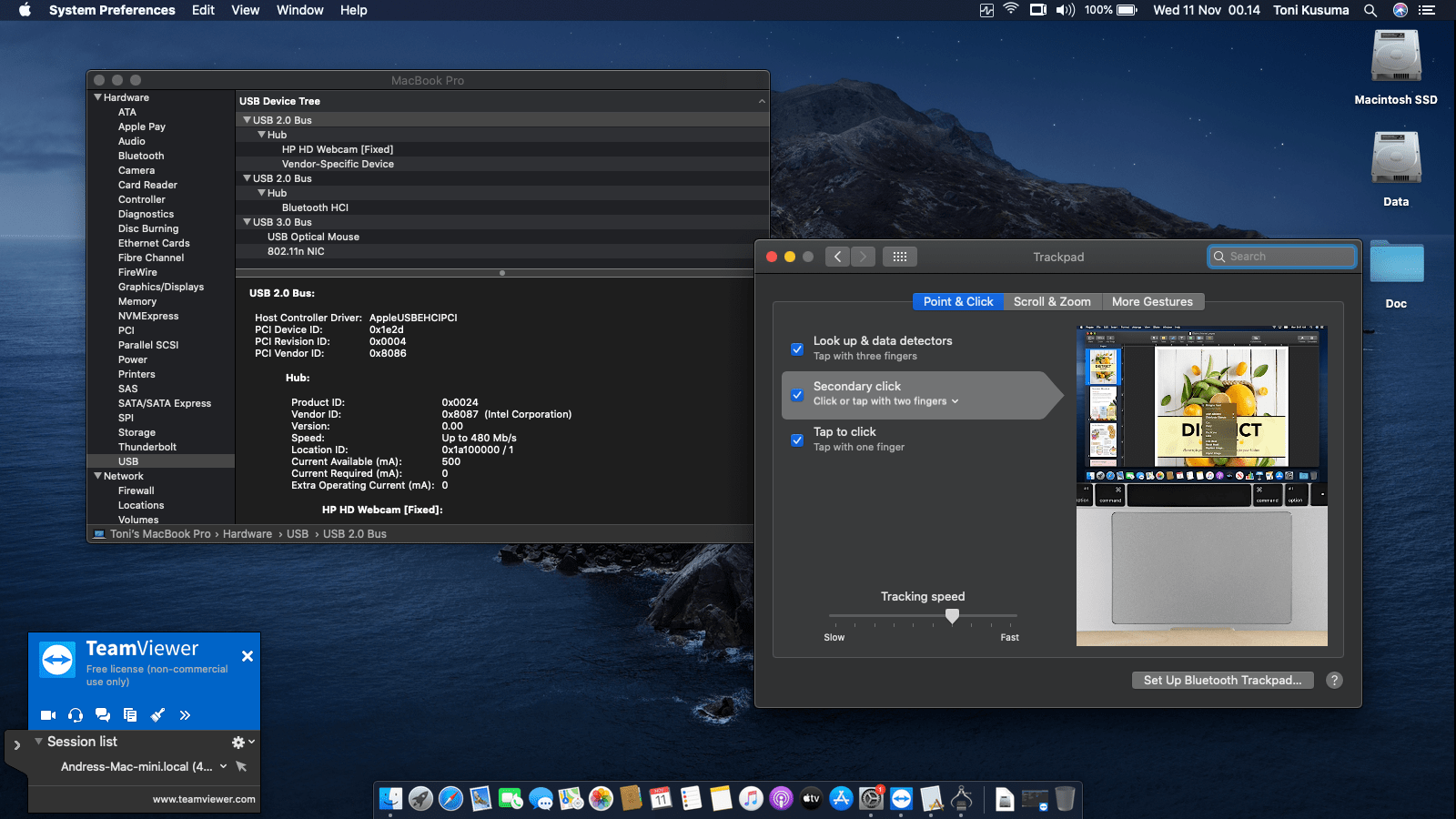Click the TeamViewer headset audio icon
Image resolution: width=1456 pixels, height=819 pixels.
tap(76, 715)
